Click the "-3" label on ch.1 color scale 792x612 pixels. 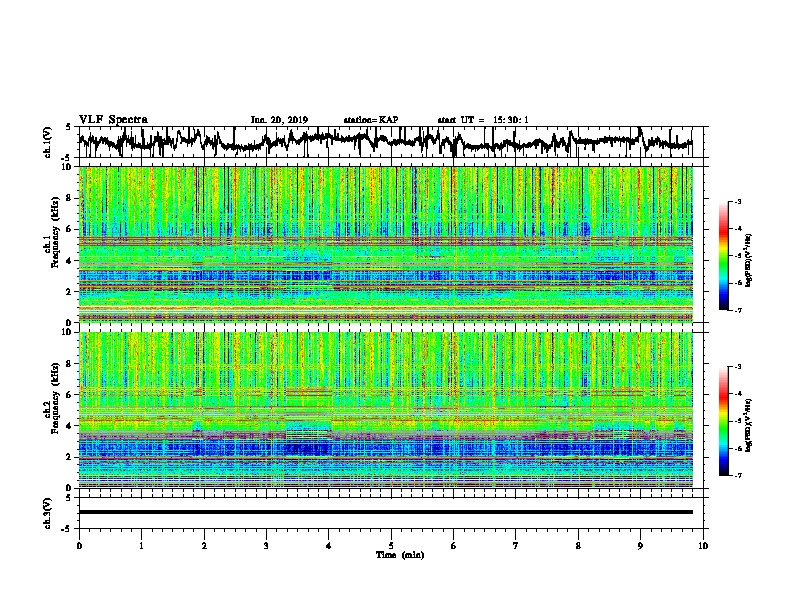[737, 202]
